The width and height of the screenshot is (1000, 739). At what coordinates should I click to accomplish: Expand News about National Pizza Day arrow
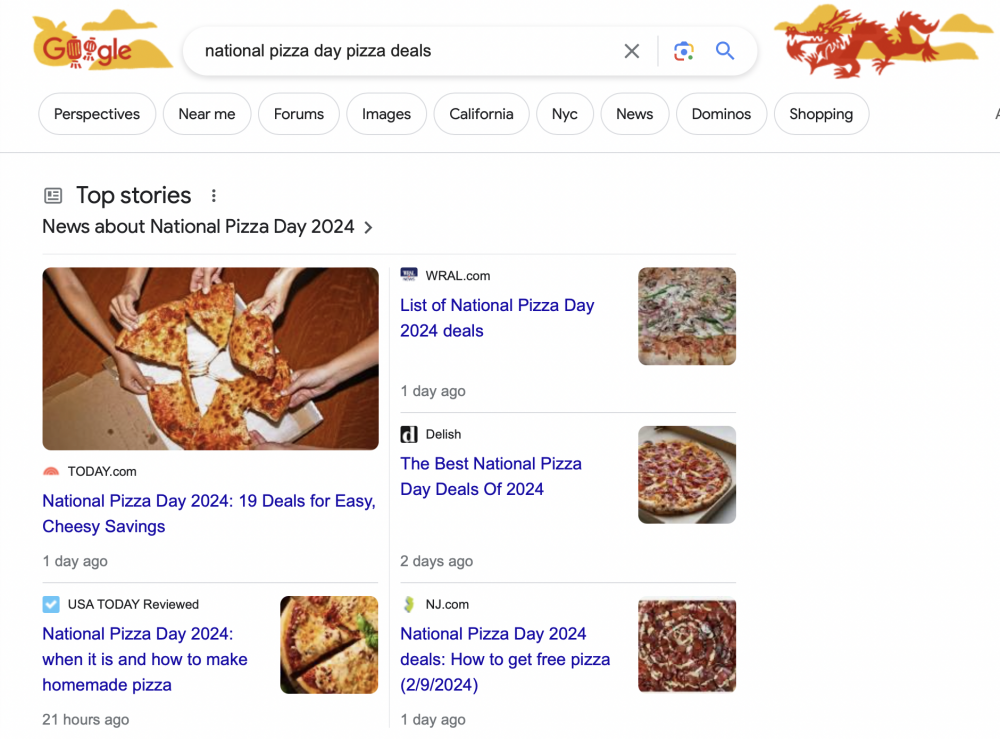point(368,227)
